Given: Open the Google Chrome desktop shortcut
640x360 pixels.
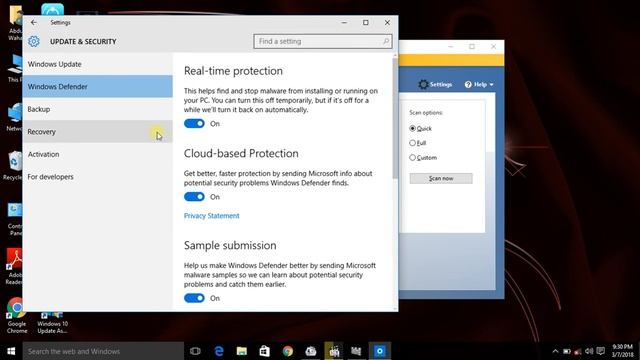Looking at the screenshot, I should click(x=16, y=315).
